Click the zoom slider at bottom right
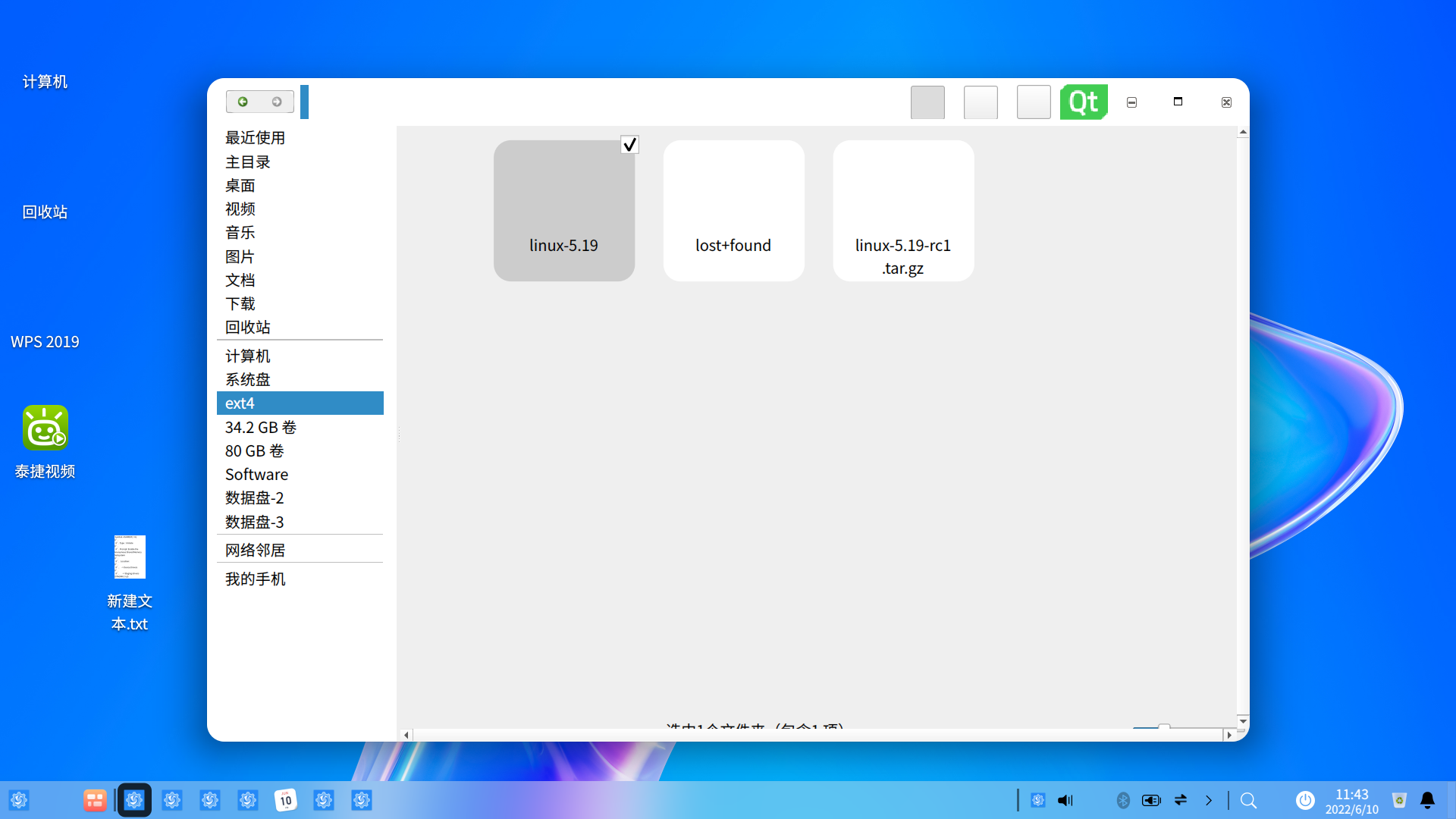This screenshot has width=1456, height=819. [1163, 727]
